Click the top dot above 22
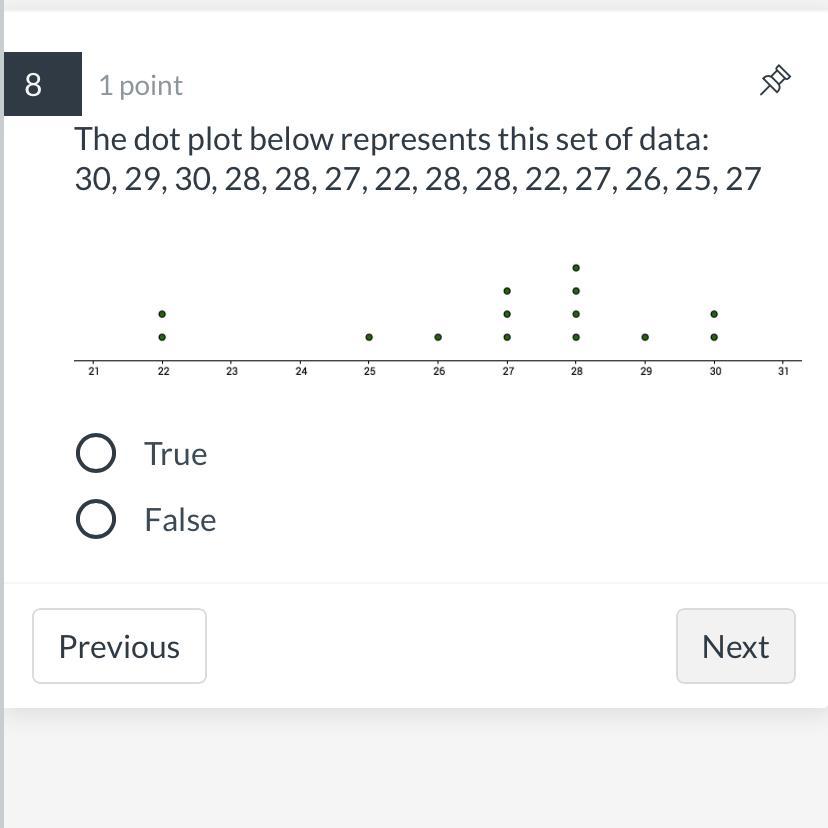The image size is (828, 828). pyautogui.click(x=162, y=314)
